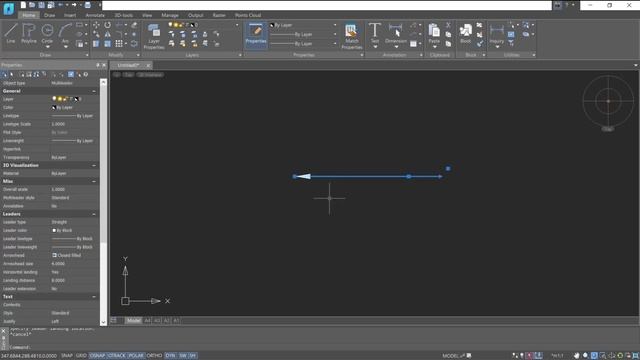Click the Overall scale value field
The width and height of the screenshot is (640, 360).
(74, 189)
